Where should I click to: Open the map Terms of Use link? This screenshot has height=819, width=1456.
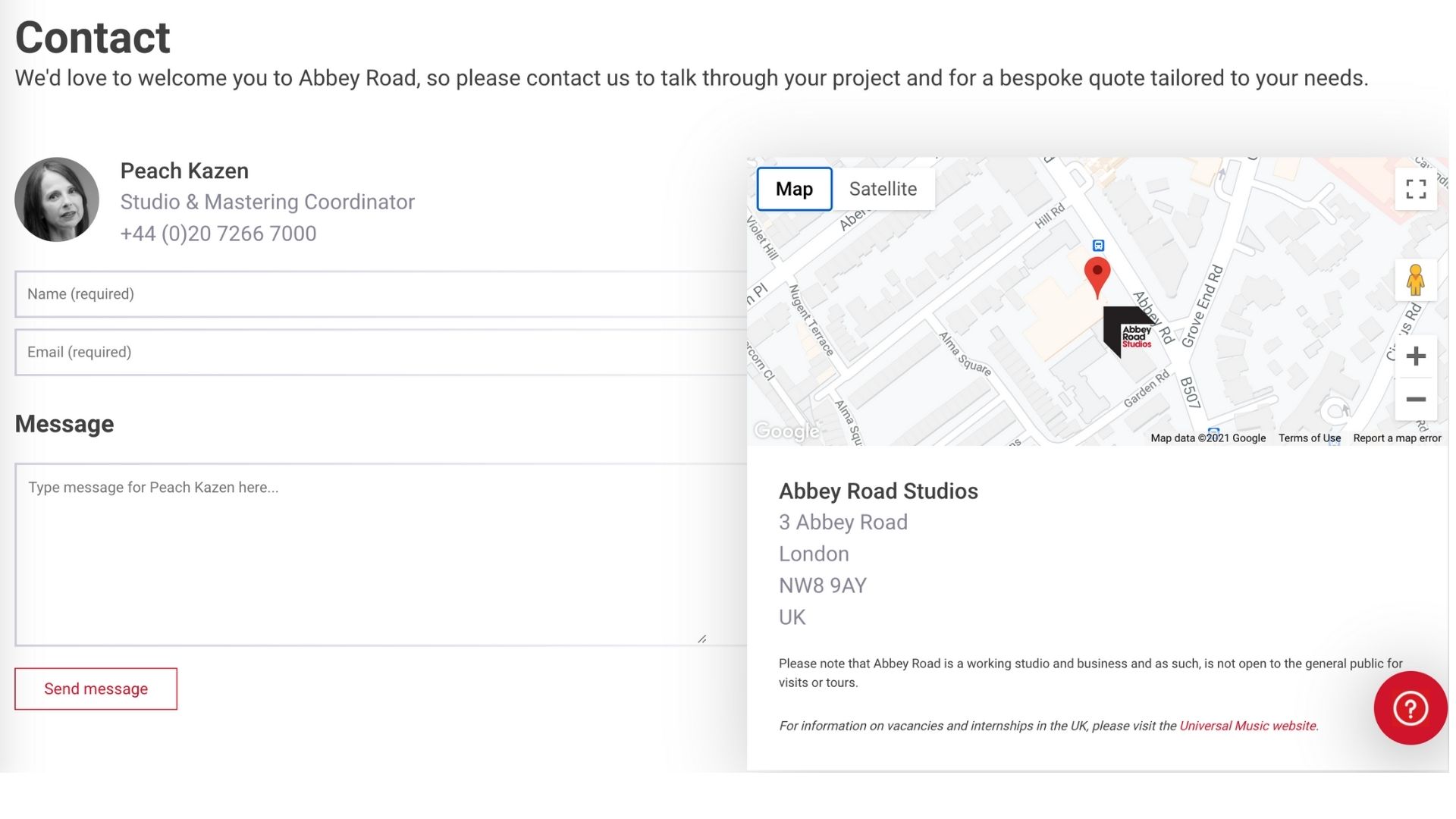click(1309, 438)
